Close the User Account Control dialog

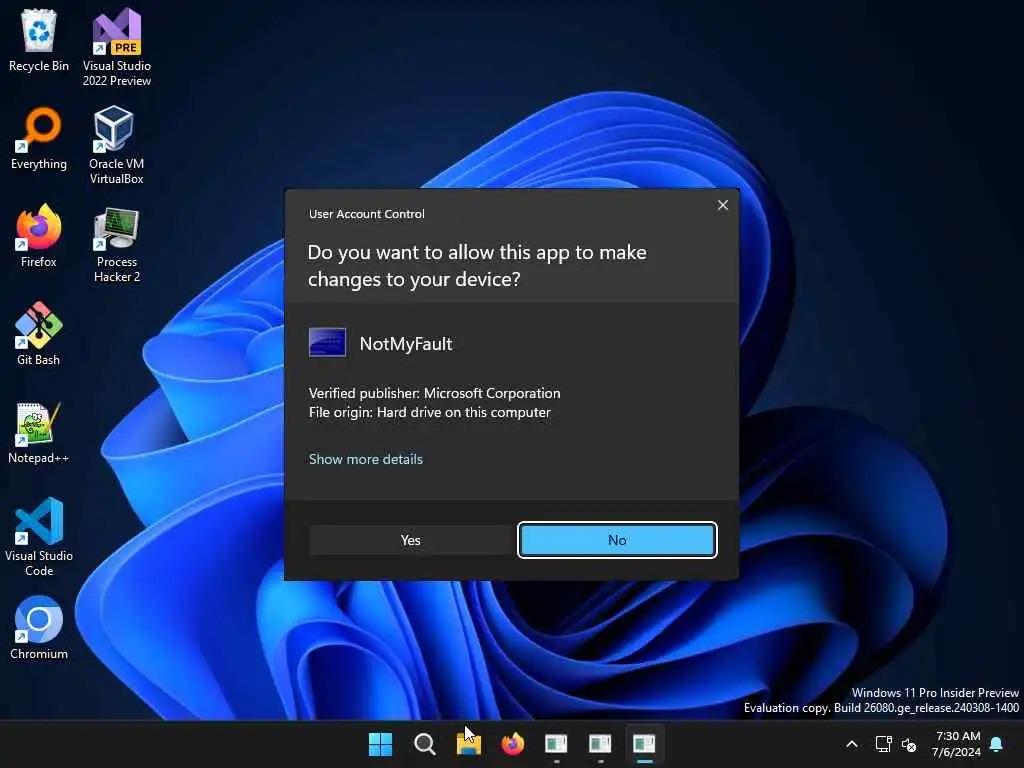(x=723, y=205)
